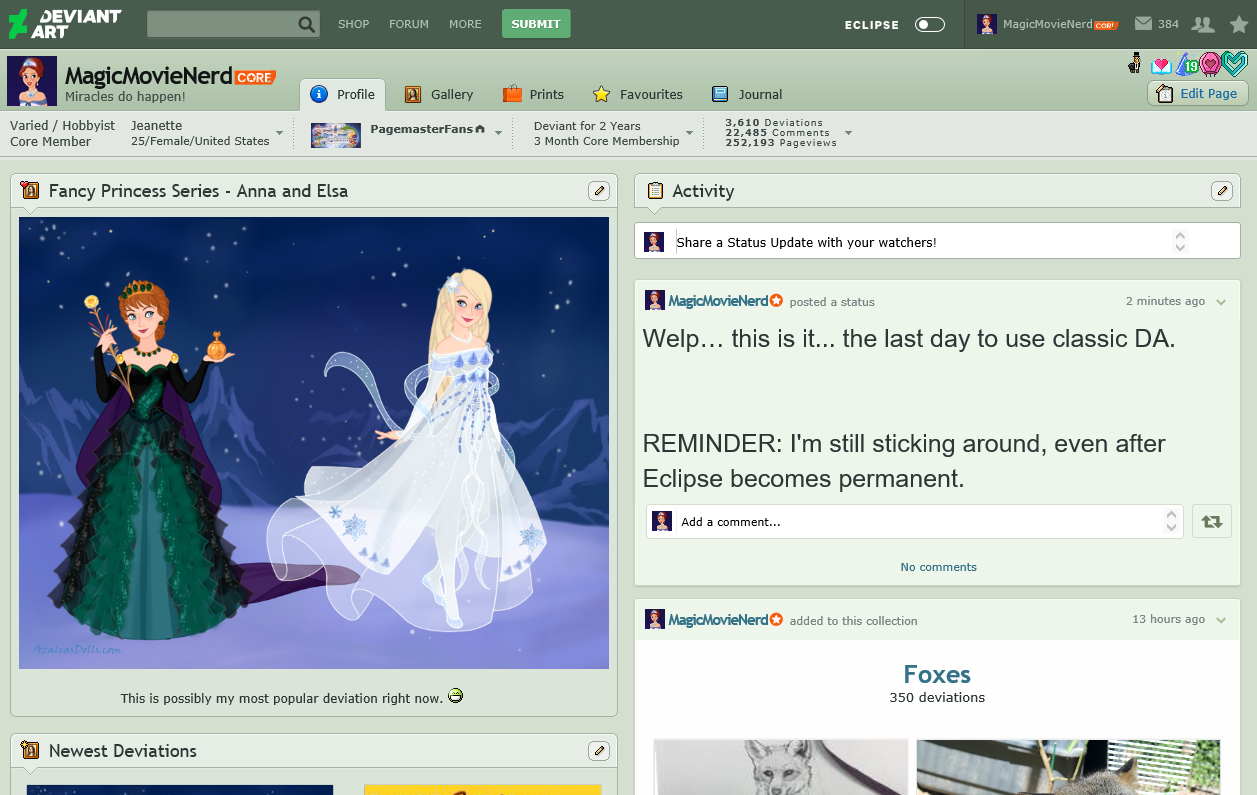
Task: Switch to the Profile tab
Action: pos(343,94)
